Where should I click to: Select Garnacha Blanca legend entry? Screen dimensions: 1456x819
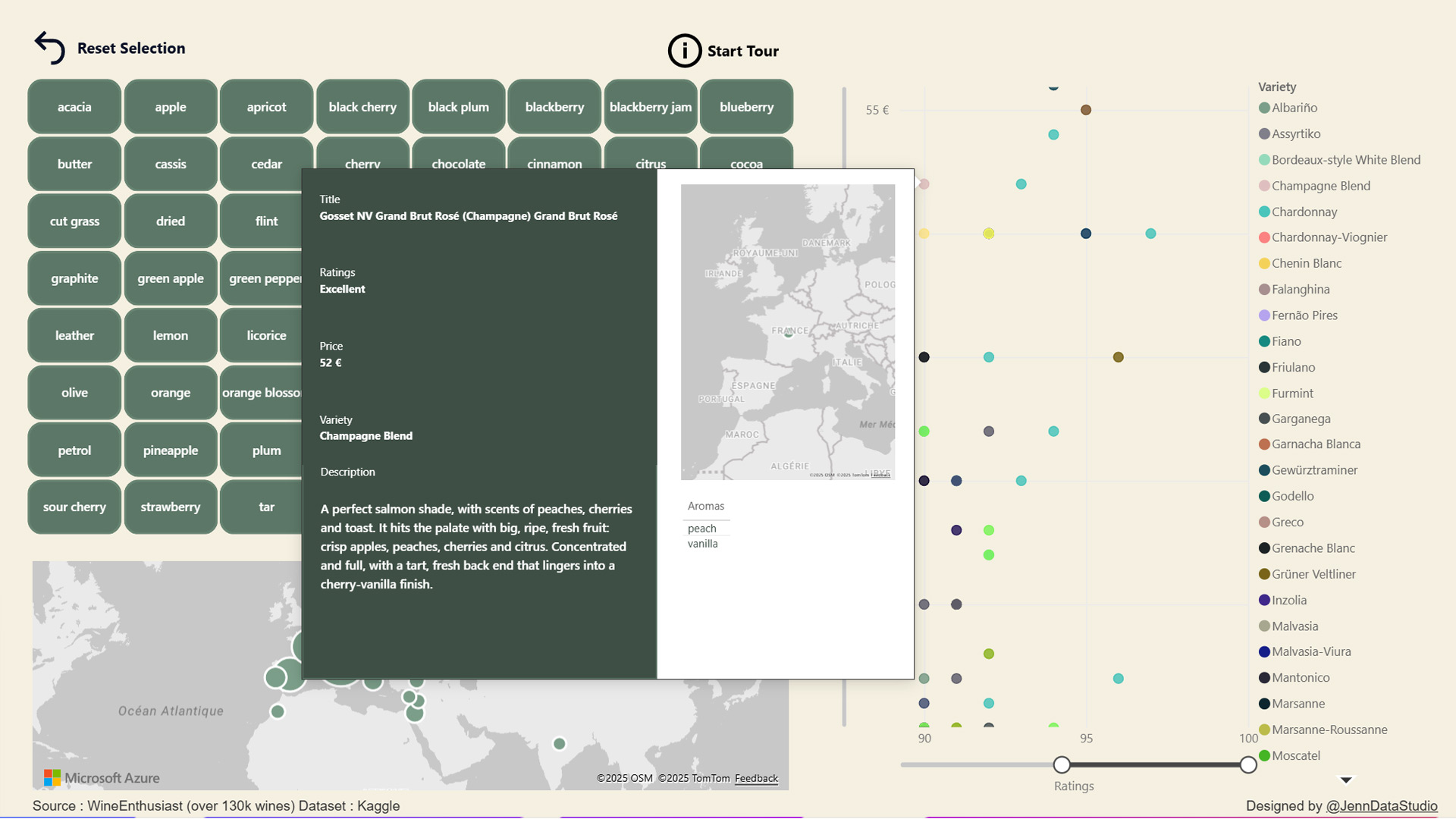(1310, 444)
